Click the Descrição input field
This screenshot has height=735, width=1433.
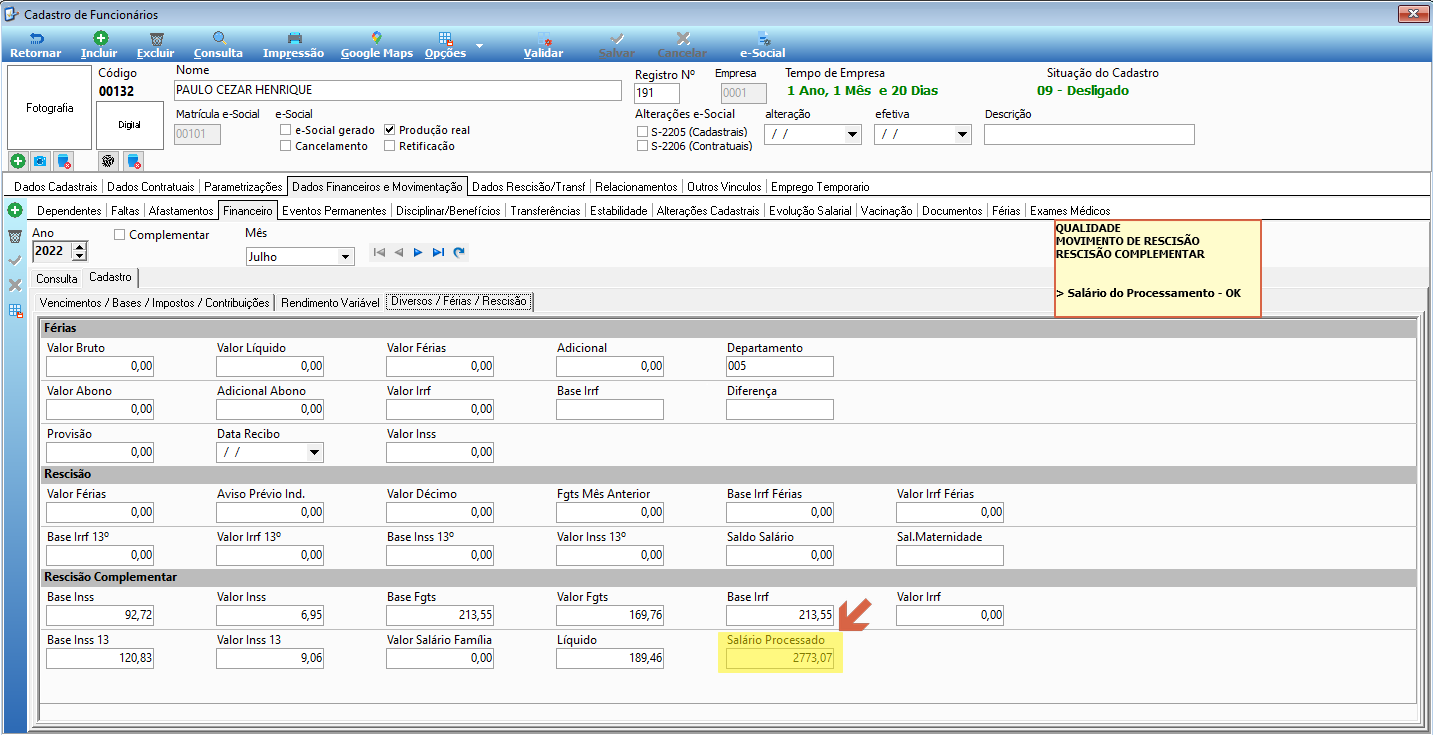click(x=1089, y=134)
